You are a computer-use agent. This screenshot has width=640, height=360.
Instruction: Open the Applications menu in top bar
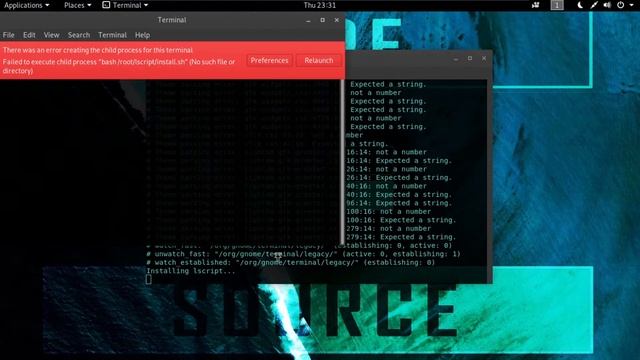point(27,5)
